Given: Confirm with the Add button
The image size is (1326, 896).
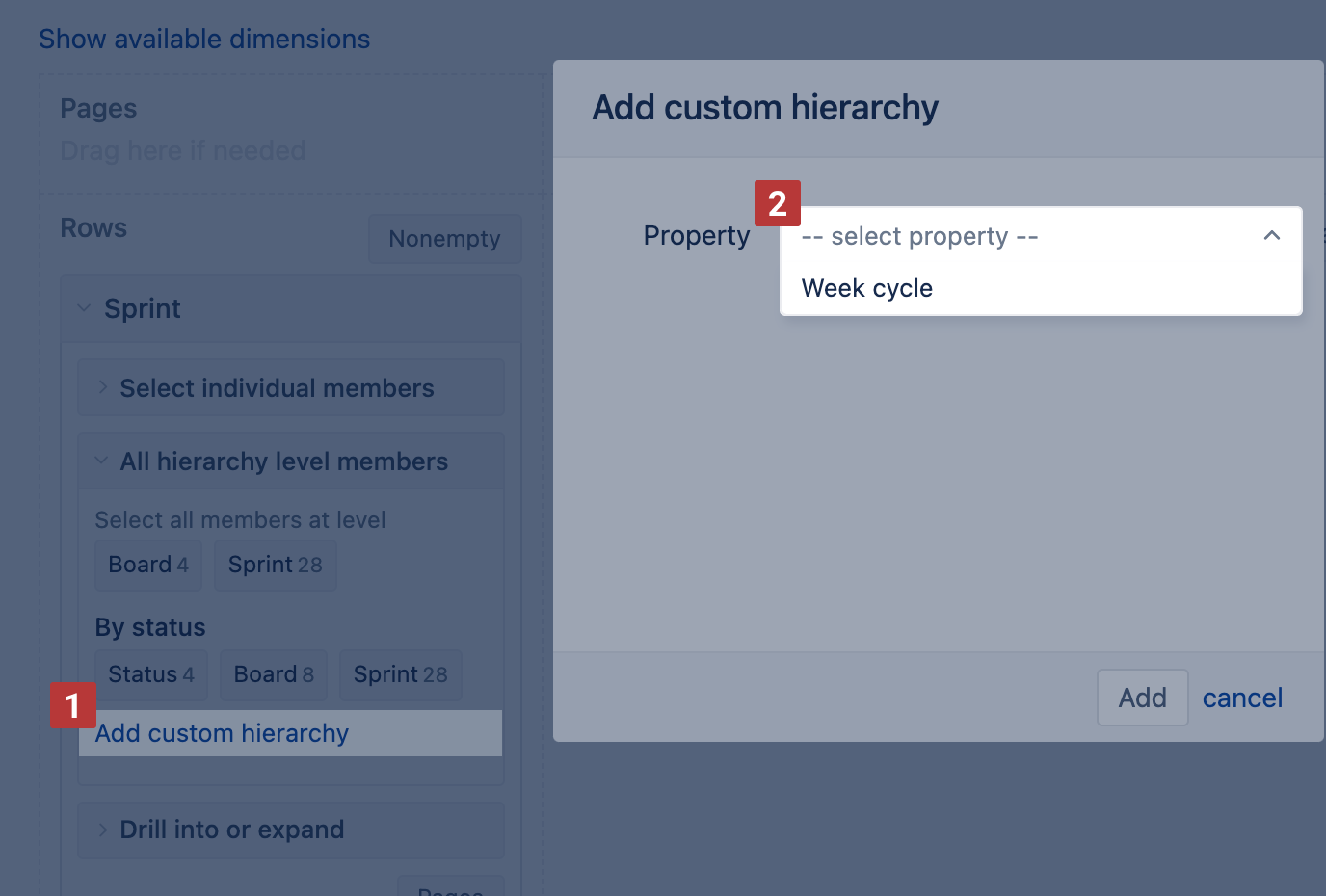Looking at the screenshot, I should [1142, 698].
